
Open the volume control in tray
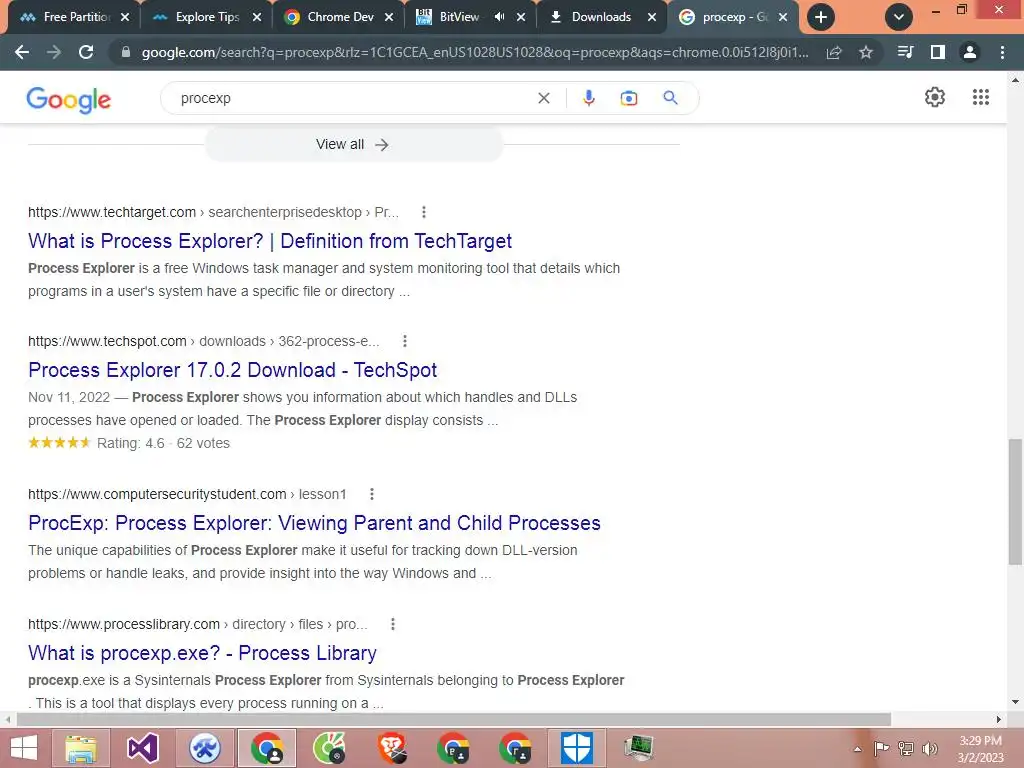(x=930, y=748)
